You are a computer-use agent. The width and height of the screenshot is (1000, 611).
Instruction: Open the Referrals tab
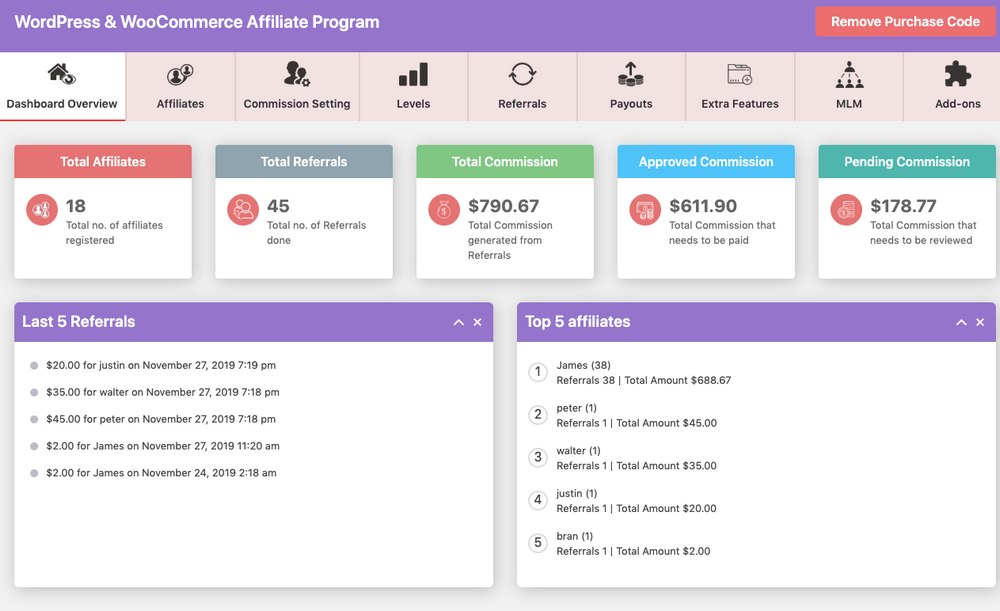click(522, 87)
